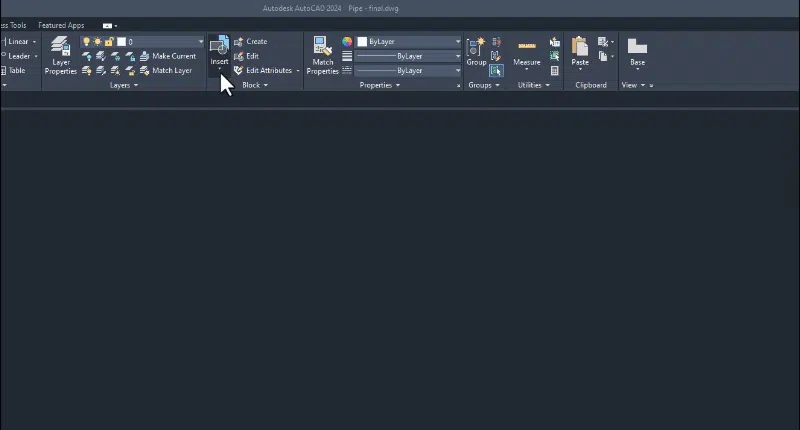Toggle layer on/off lightbulb icon
This screenshot has width=800, height=430.
(86, 42)
